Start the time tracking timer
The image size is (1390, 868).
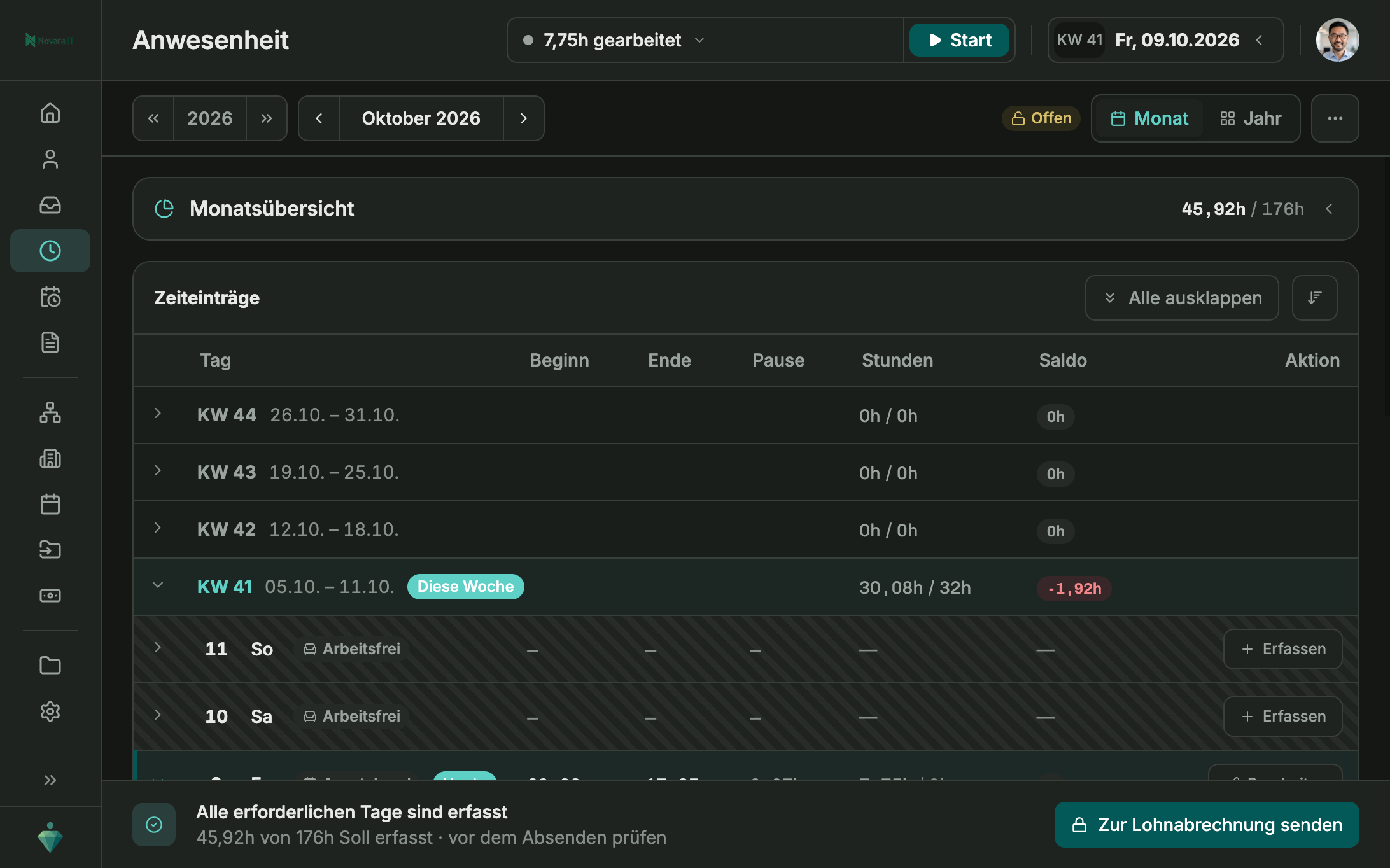(959, 40)
